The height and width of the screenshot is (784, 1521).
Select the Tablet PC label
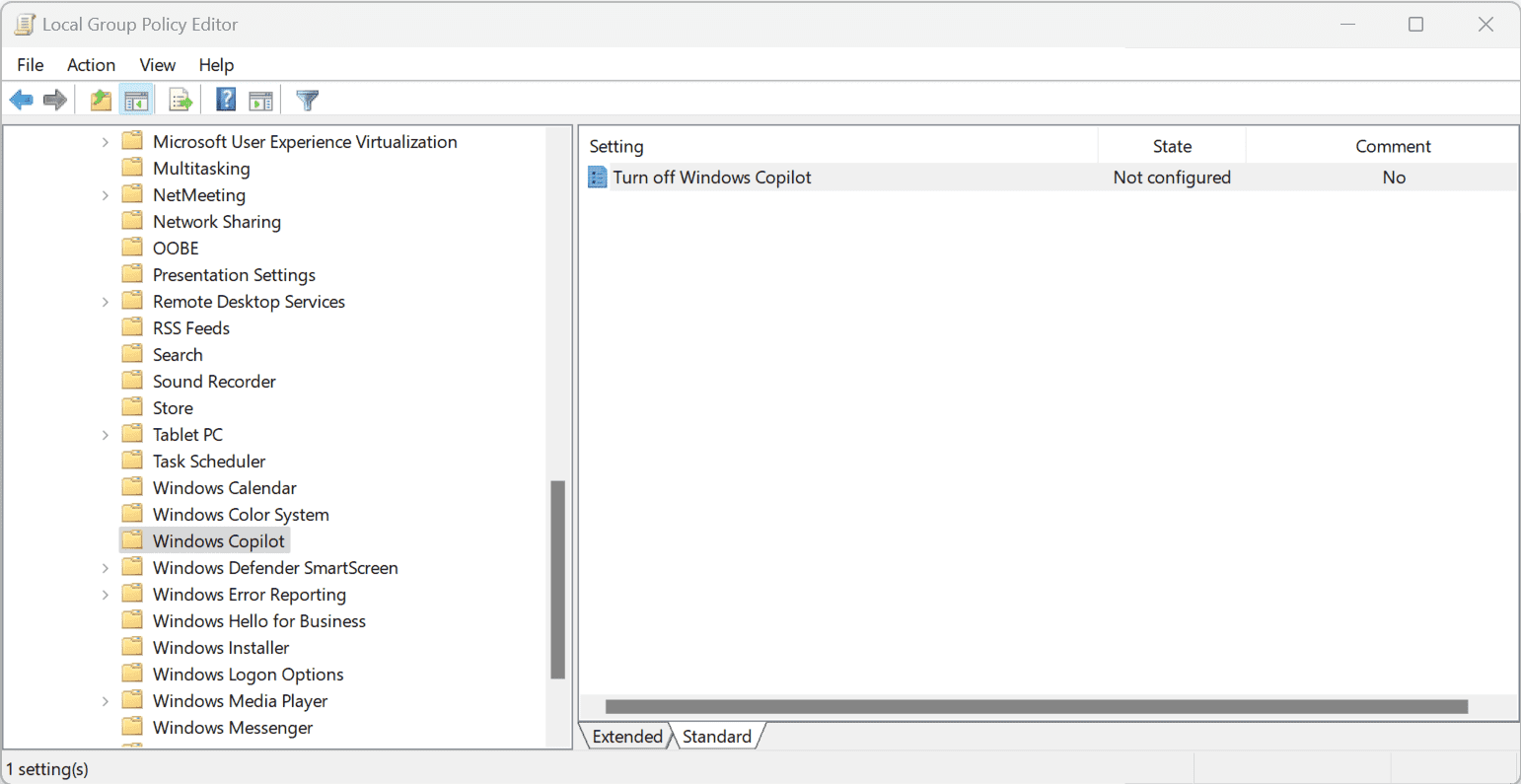tap(187, 435)
